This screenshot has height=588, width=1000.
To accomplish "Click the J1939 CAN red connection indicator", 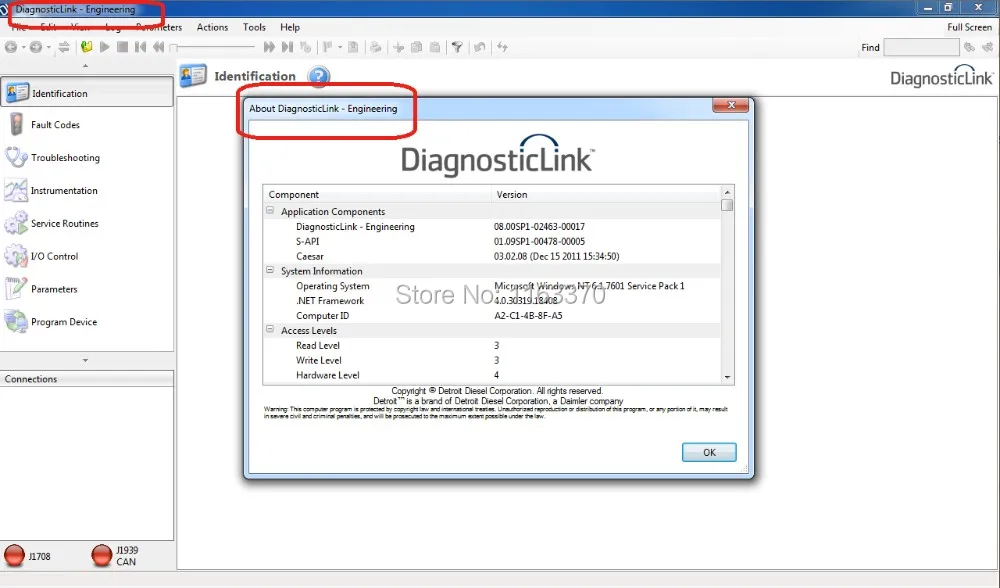I will tap(101, 555).
